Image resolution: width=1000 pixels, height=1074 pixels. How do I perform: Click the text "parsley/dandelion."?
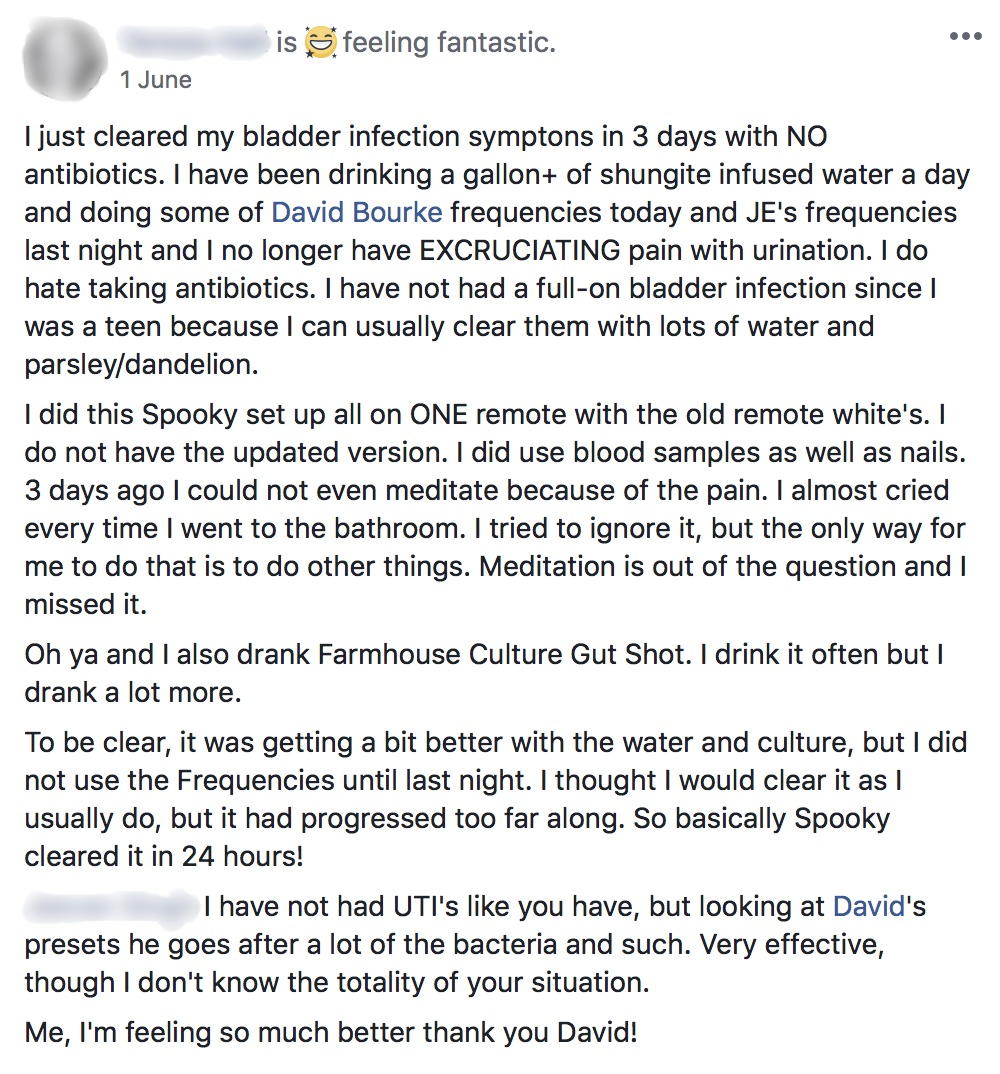(141, 364)
